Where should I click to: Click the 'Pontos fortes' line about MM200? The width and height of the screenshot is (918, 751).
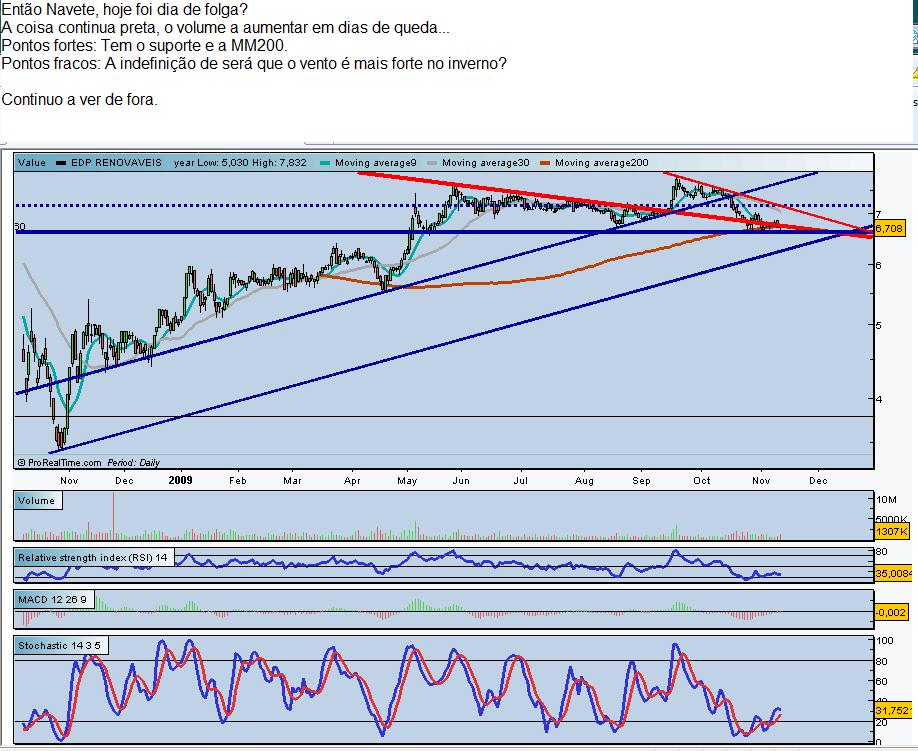pyautogui.click(x=145, y=45)
